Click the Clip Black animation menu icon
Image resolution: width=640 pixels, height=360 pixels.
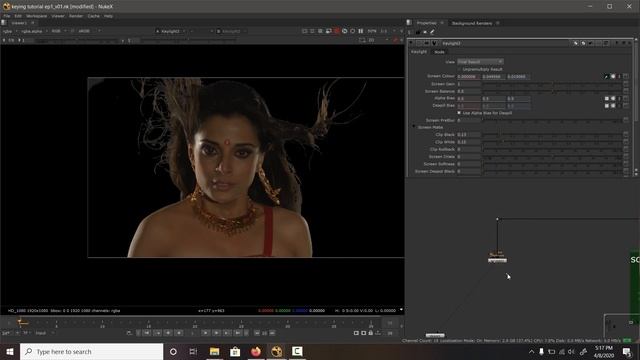pos(626,134)
